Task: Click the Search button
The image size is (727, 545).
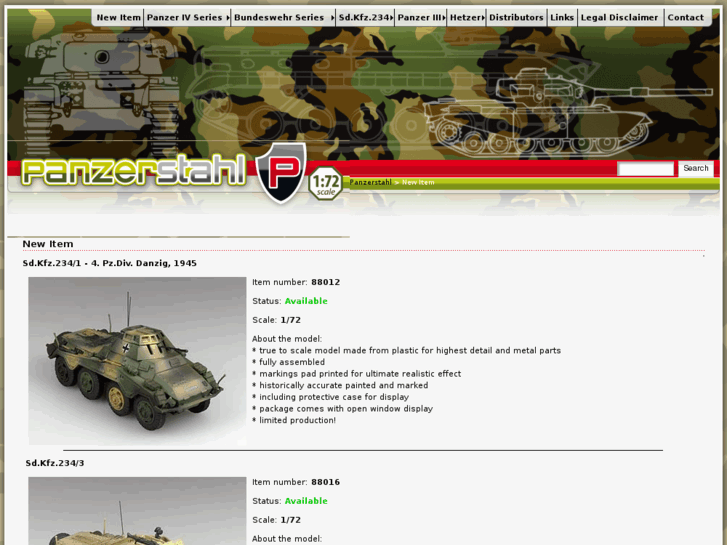Action: pyautogui.click(x=695, y=168)
